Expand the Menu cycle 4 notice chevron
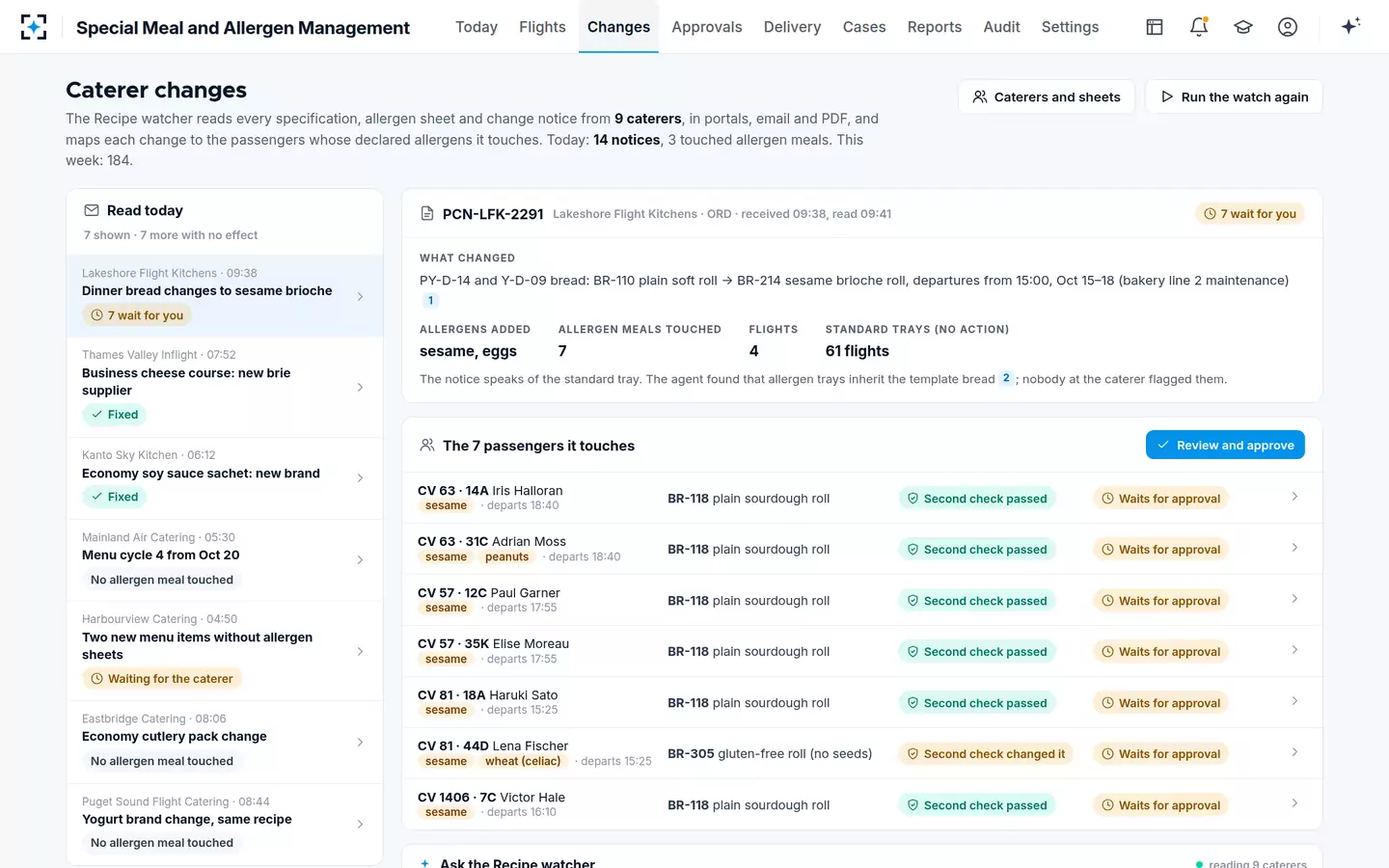This screenshot has width=1389, height=868. click(x=360, y=559)
